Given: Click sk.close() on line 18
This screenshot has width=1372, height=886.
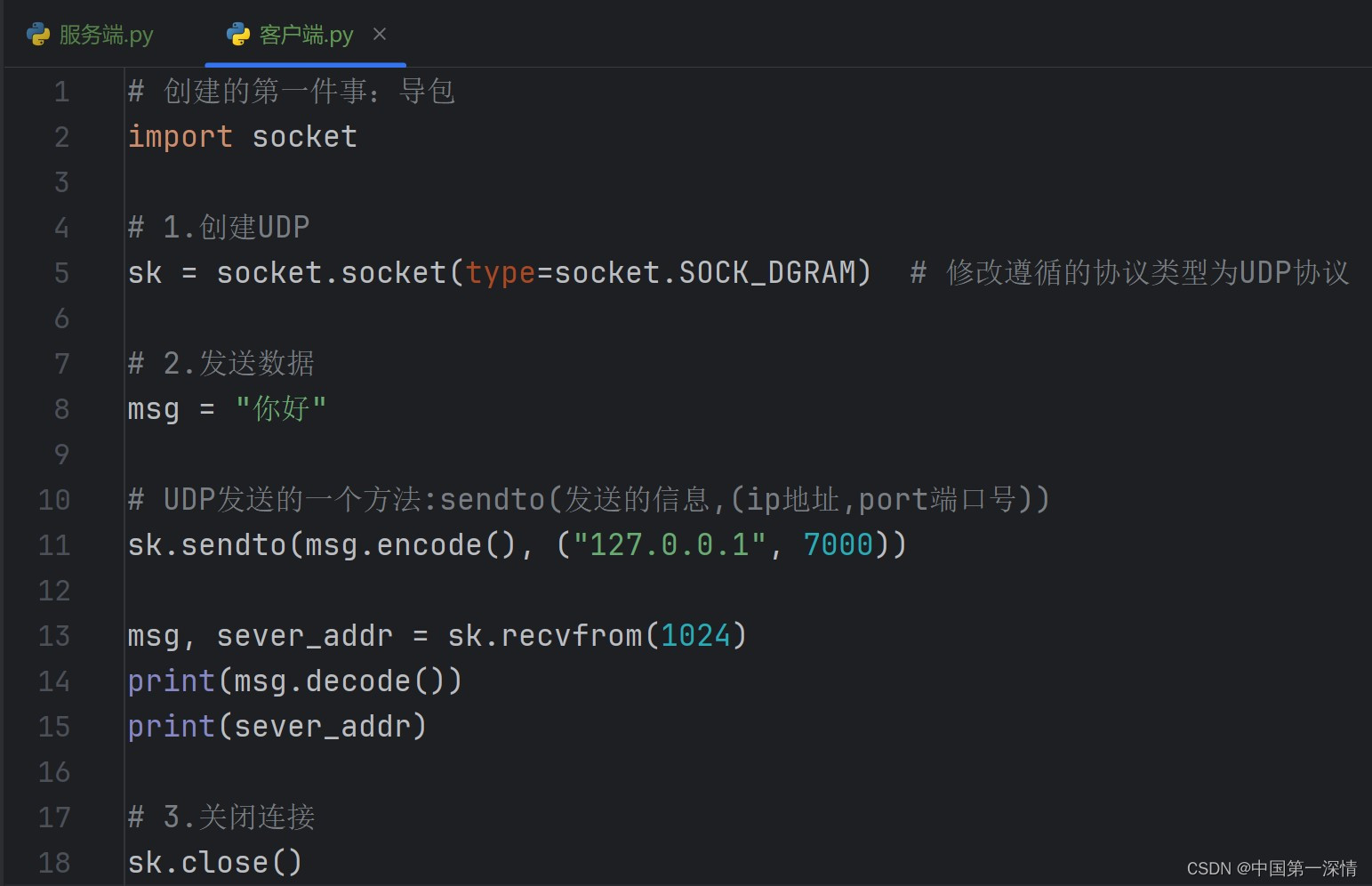Looking at the screenshot, I should (213, 861).
